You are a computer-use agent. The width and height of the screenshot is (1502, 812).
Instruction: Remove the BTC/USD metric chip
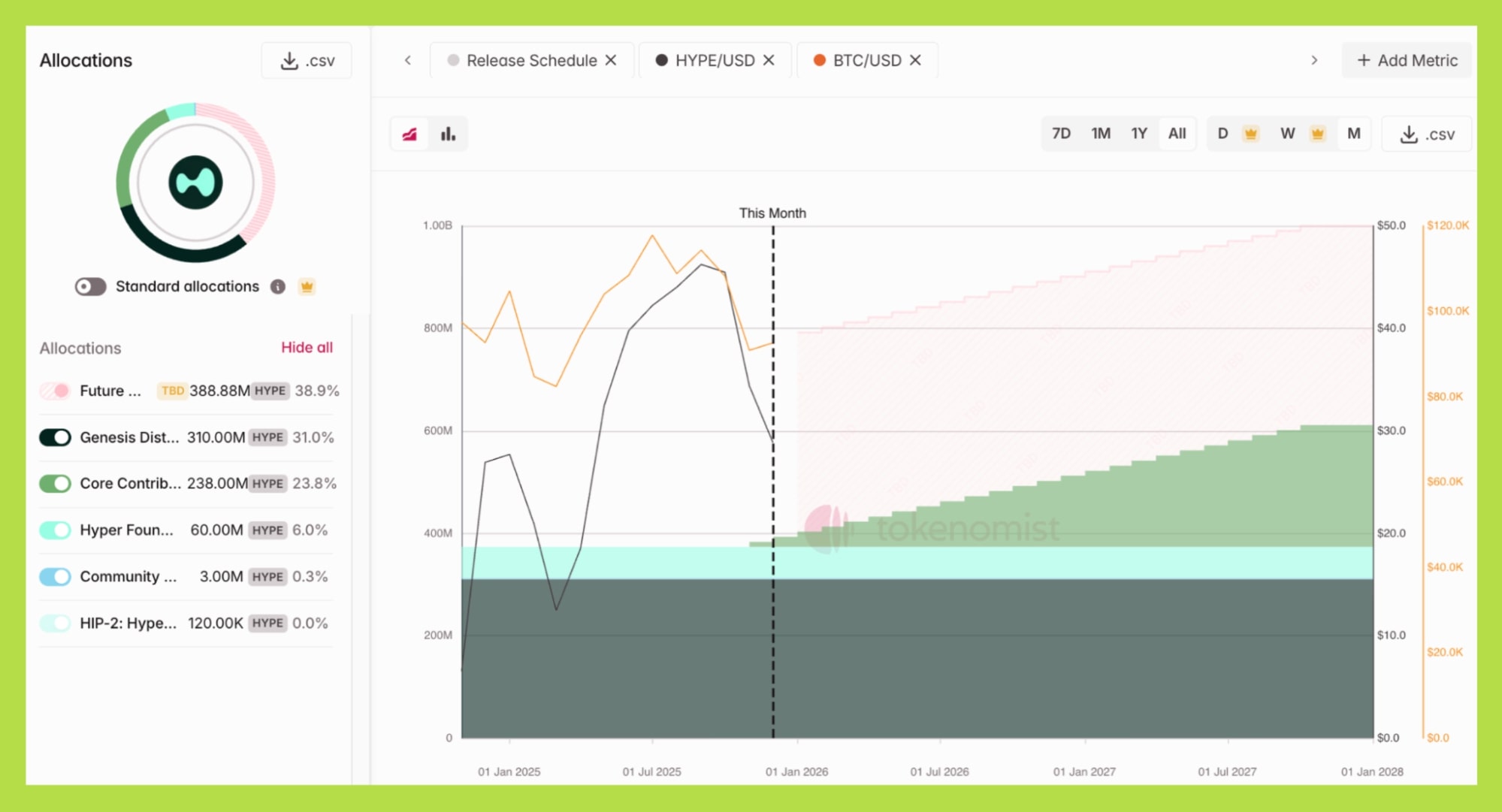point(915,60)
